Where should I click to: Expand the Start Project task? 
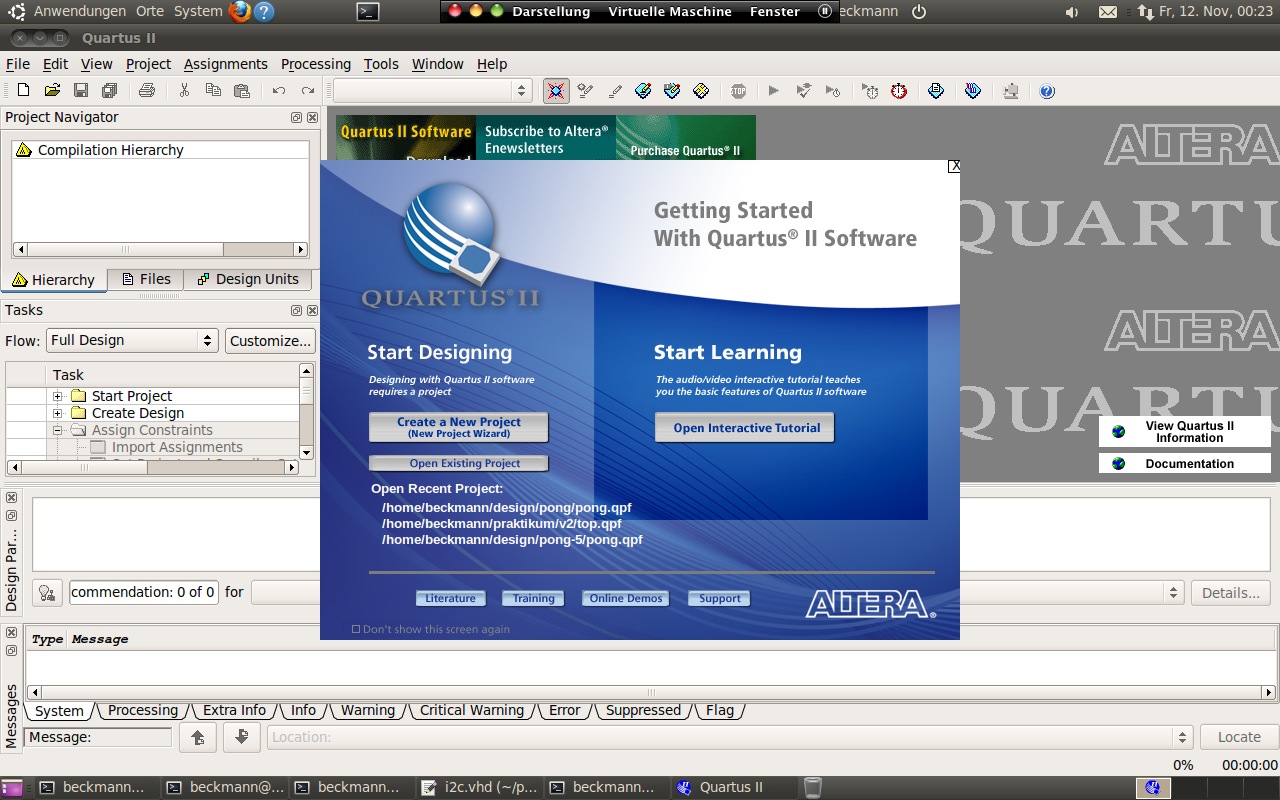coord(58,396)
